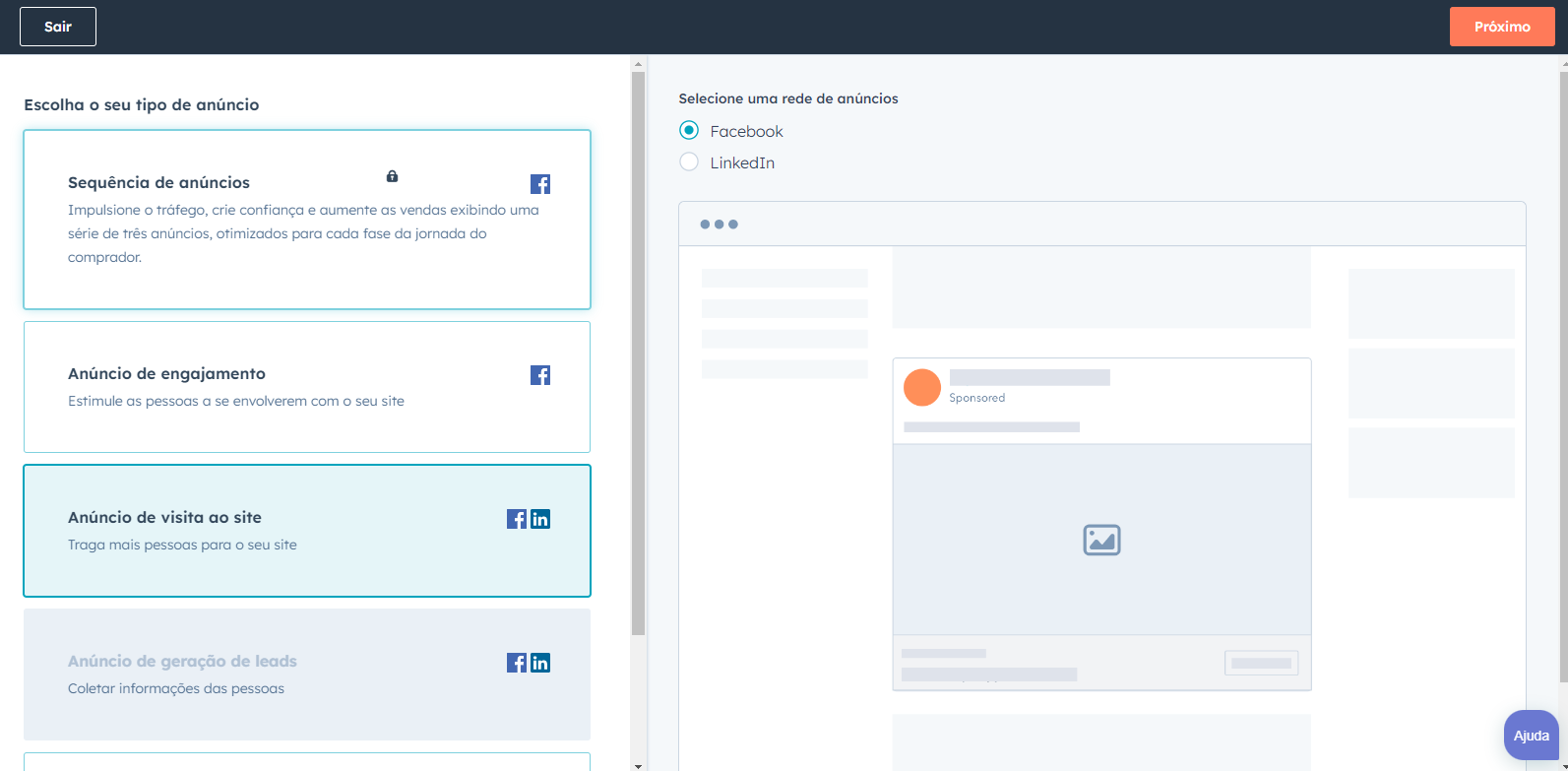Viewport: 1568px width, 771px height.
Task: Click LinkedIn icon on Anúncio de visita ao site
Action: coord(540,519)
